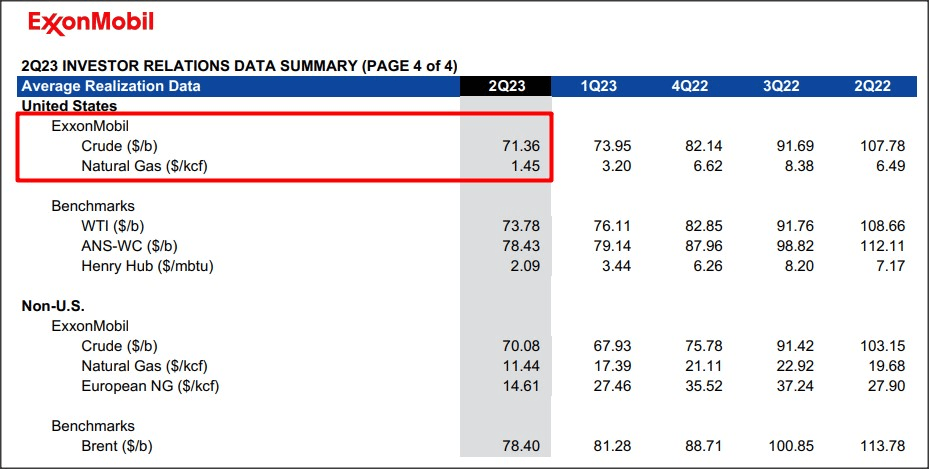929x469 pixels.
Task: Click the WTI value 108.66
Action: point(883,226)
